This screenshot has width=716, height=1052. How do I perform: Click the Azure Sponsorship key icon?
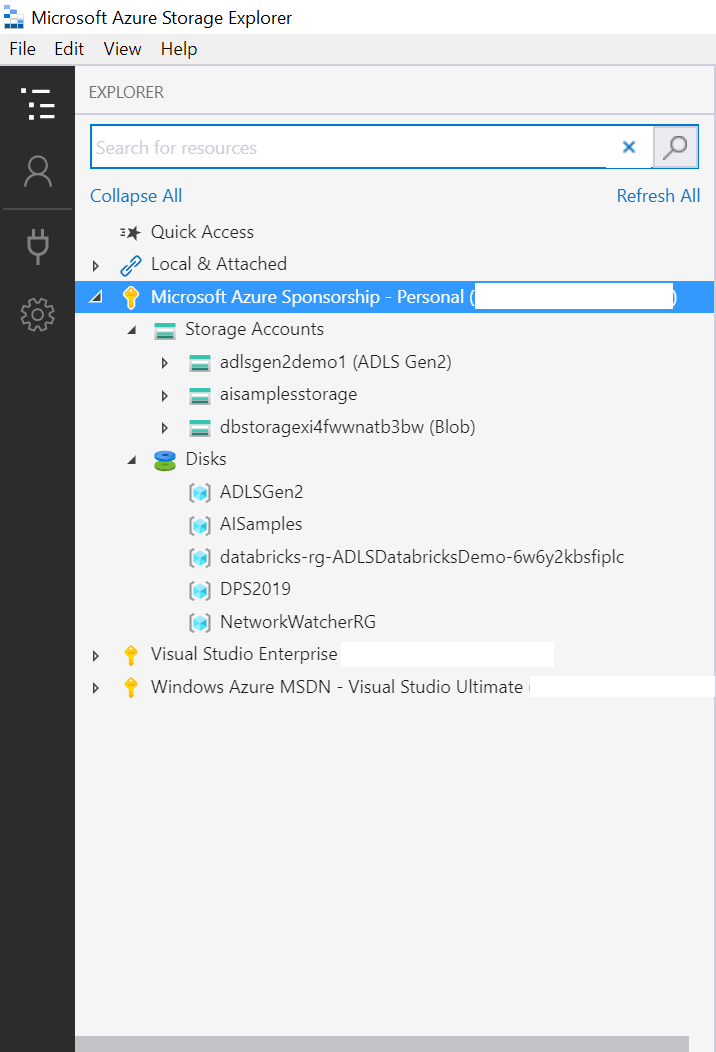[130, 297]
